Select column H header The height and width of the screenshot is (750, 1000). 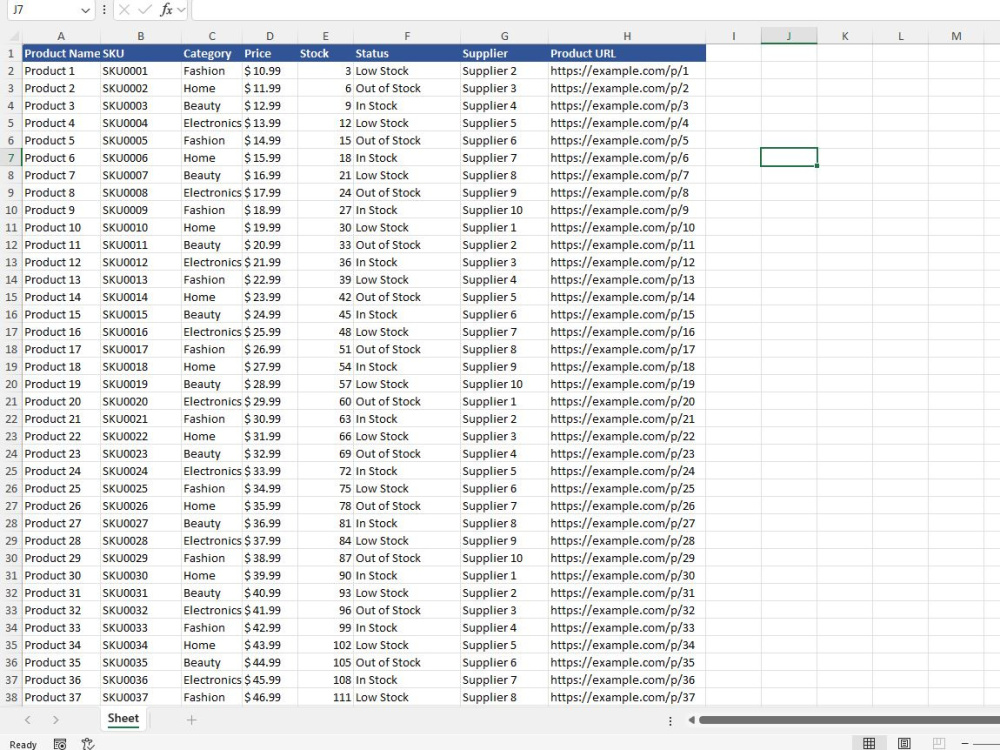coord(627,36)
